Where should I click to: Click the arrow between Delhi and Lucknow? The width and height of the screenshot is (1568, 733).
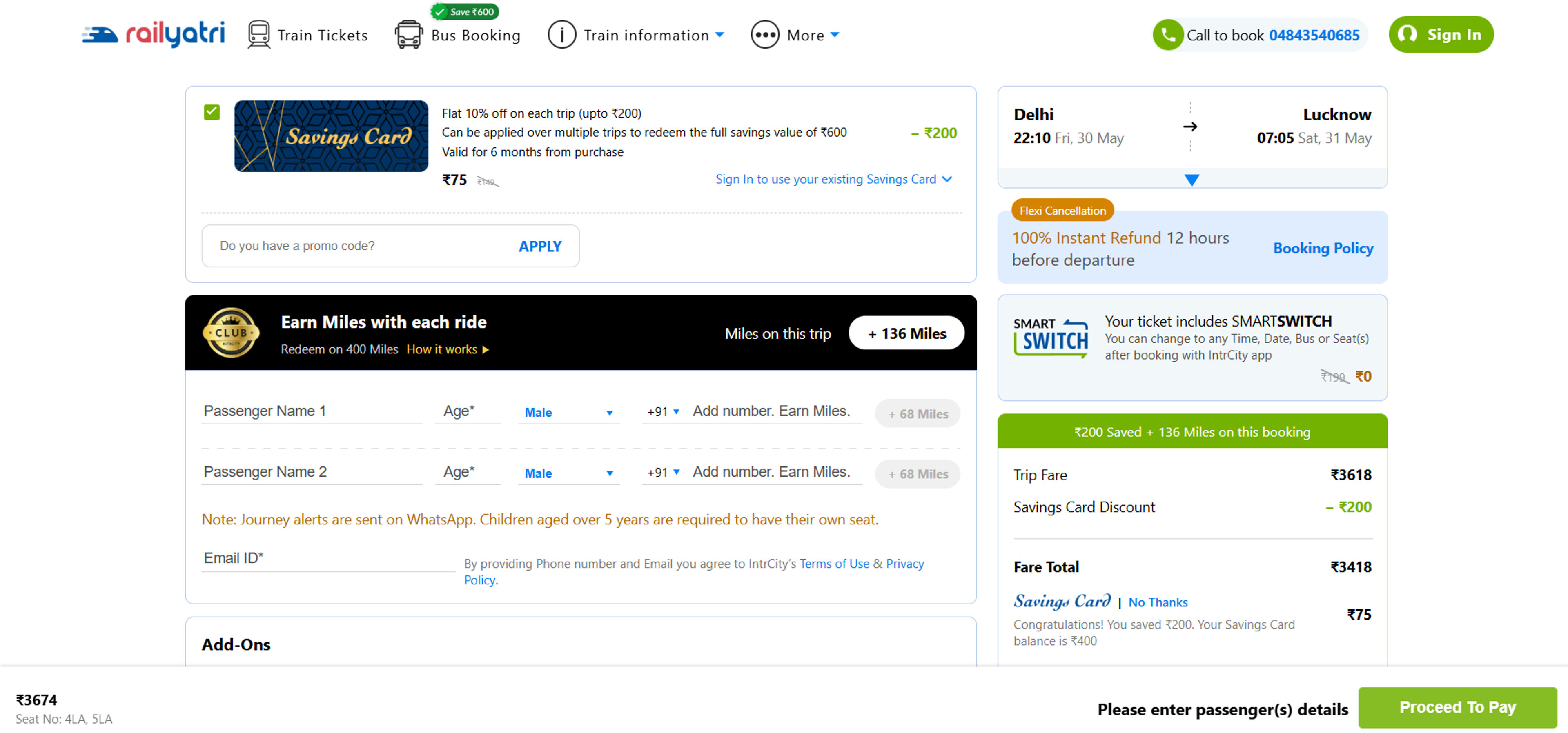[1190, 127]
